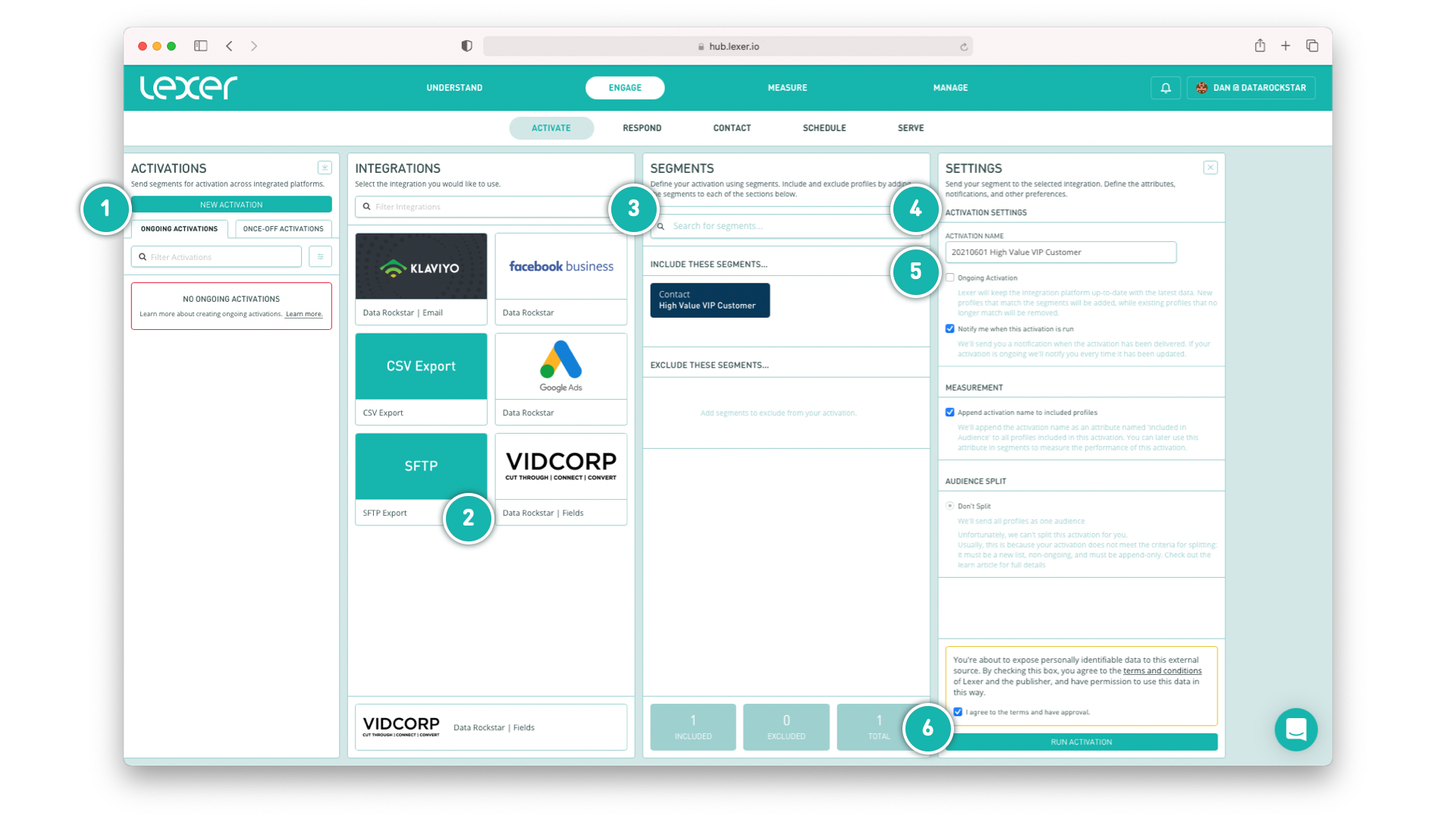
Task: Open the chat support widget
Action: [1296, 730]
